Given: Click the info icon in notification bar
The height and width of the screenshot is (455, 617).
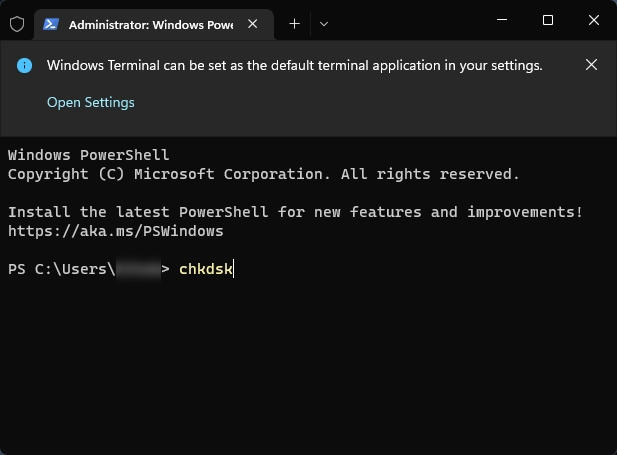Looking at the screenshot, I should pos(24,65).
